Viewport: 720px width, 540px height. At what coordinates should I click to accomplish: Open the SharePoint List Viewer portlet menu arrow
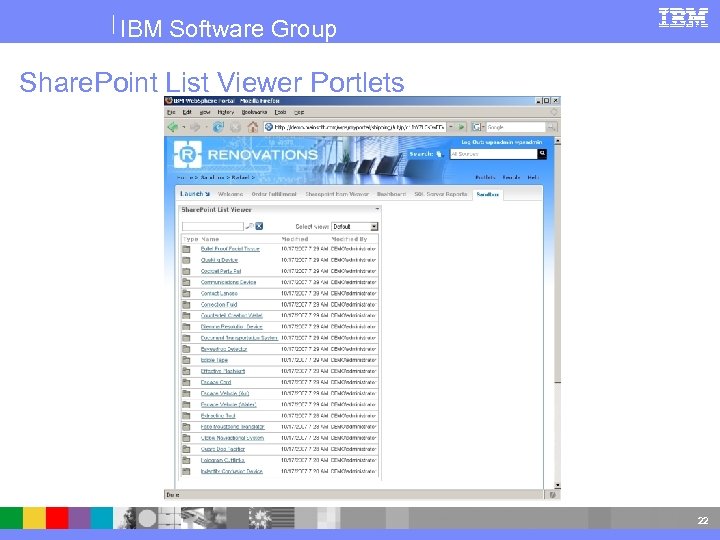377,209
